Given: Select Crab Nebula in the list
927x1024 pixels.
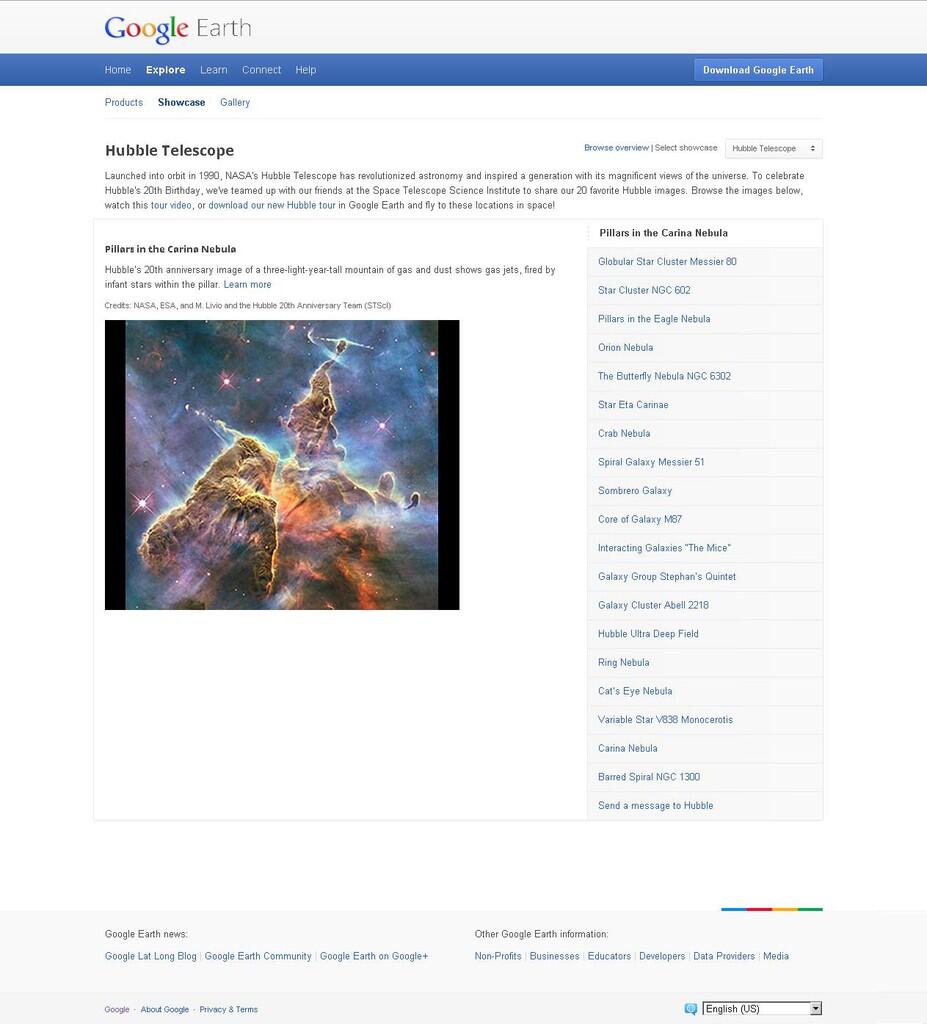Looking at the screenshot, I should click(x=705, y=434).
